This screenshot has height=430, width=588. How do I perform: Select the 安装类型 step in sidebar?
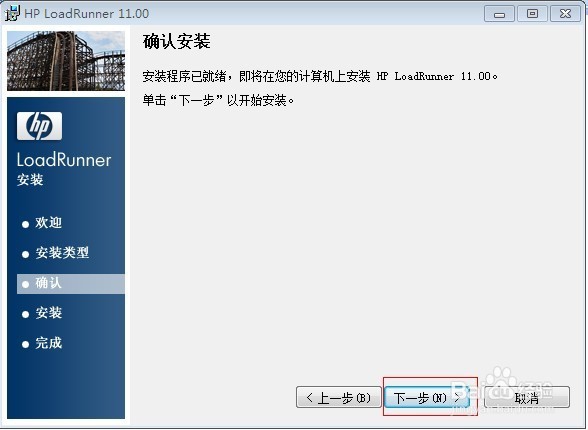[x=62, y=253]
